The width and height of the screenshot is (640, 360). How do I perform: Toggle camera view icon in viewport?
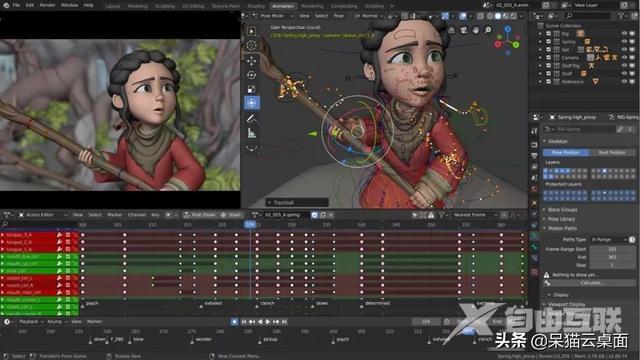pyautogui.click(x=463, y=30)
